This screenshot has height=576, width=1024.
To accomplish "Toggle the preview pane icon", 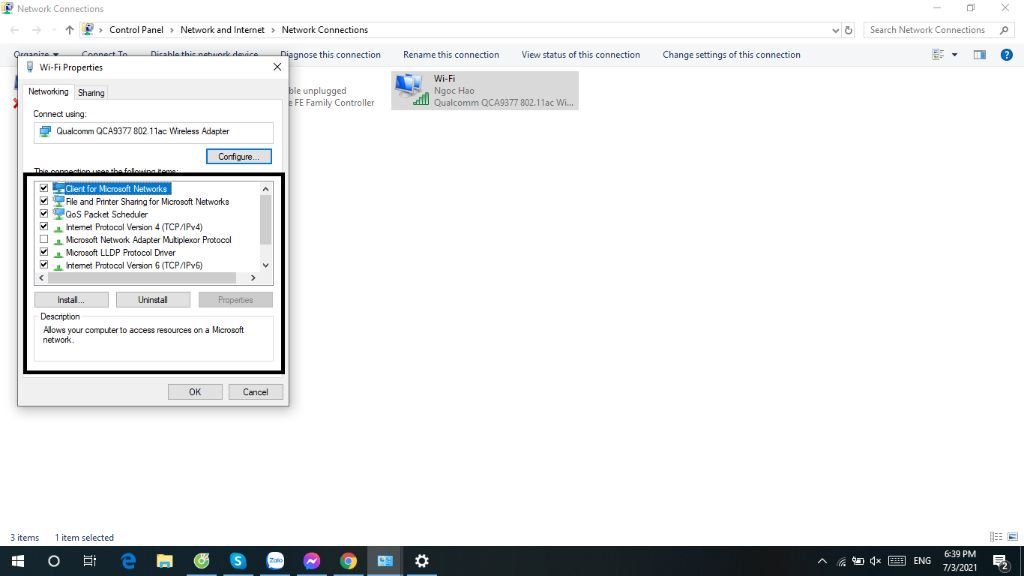I will click(980, 55).
